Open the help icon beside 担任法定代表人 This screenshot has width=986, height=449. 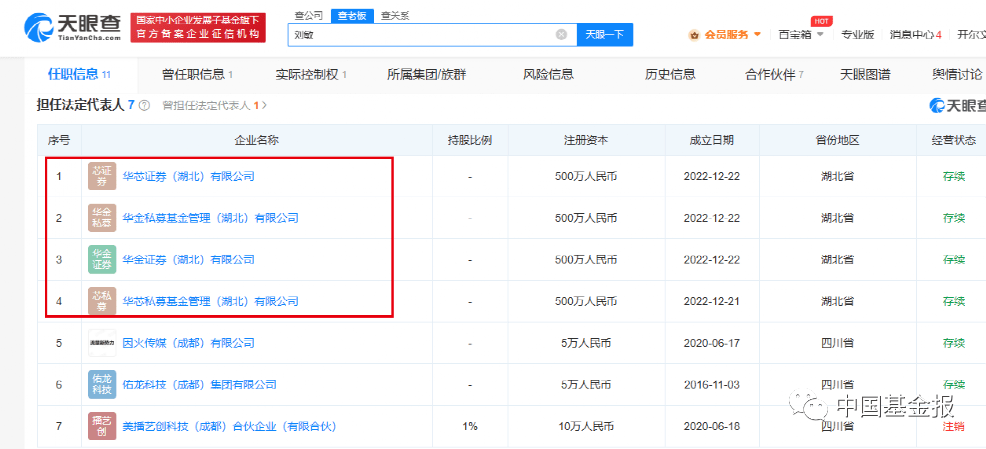pyautogui.click(x=144, y=106)
